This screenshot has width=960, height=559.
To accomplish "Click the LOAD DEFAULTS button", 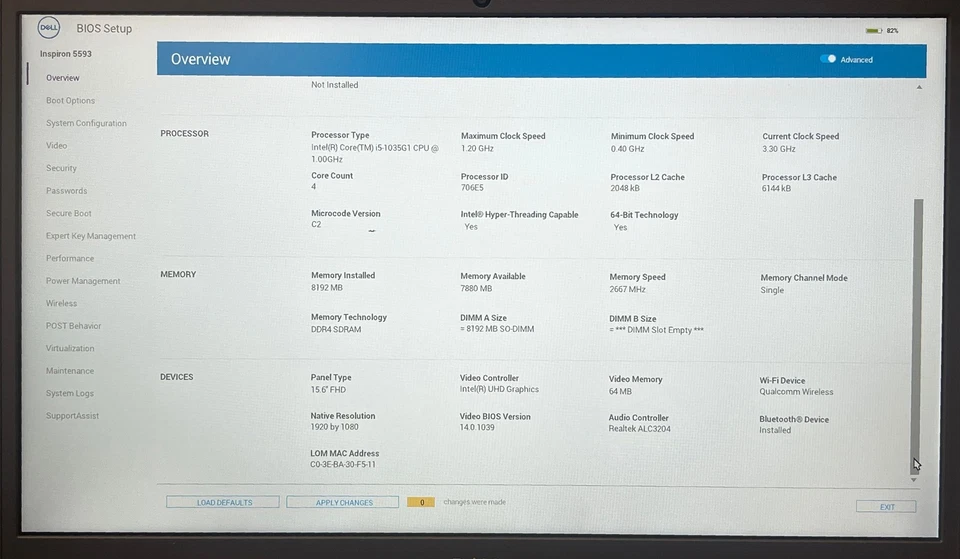I will point(223,502).
